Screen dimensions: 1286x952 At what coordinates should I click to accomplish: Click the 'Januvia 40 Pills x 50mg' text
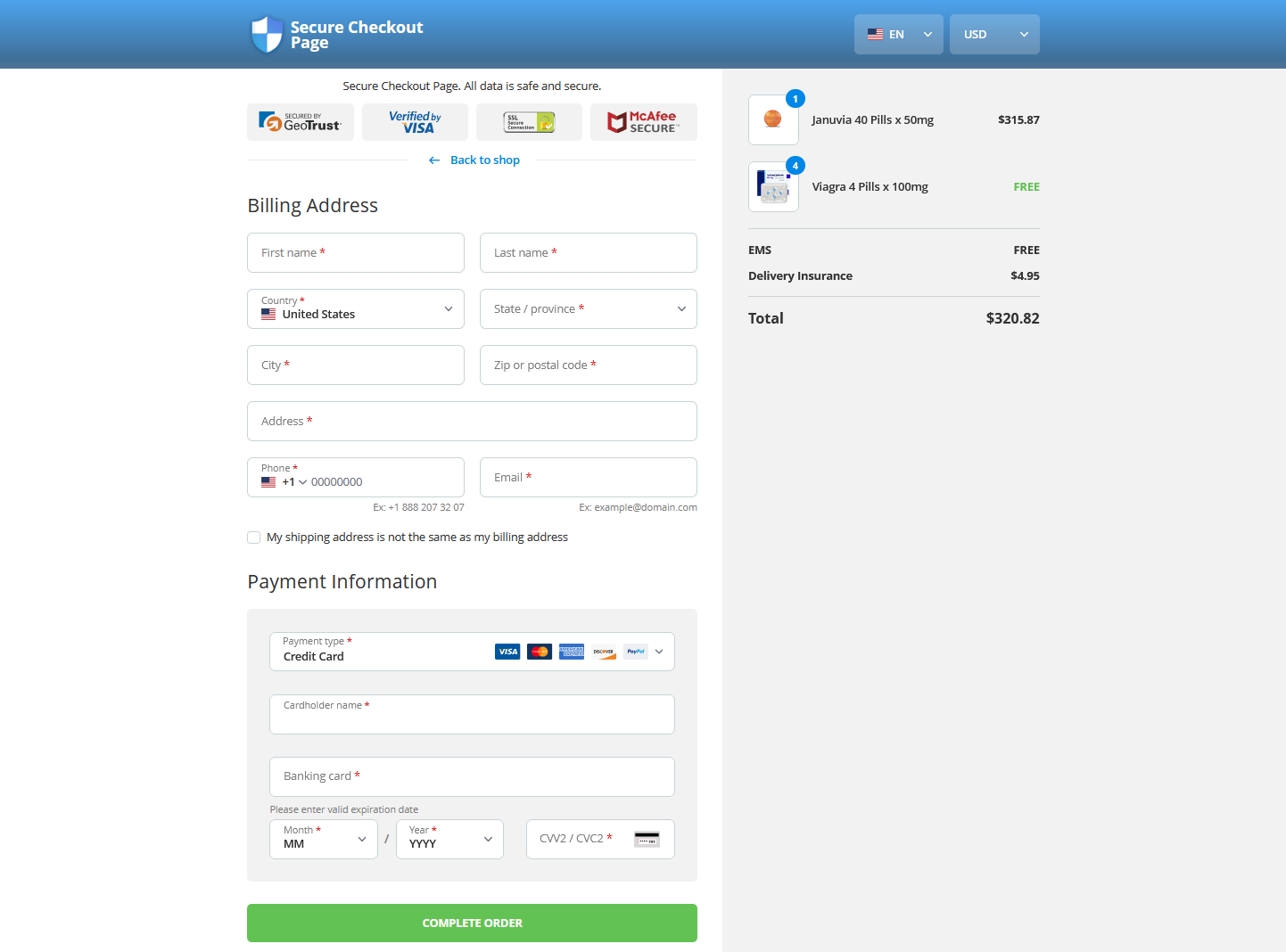click(x=873, y=119)
